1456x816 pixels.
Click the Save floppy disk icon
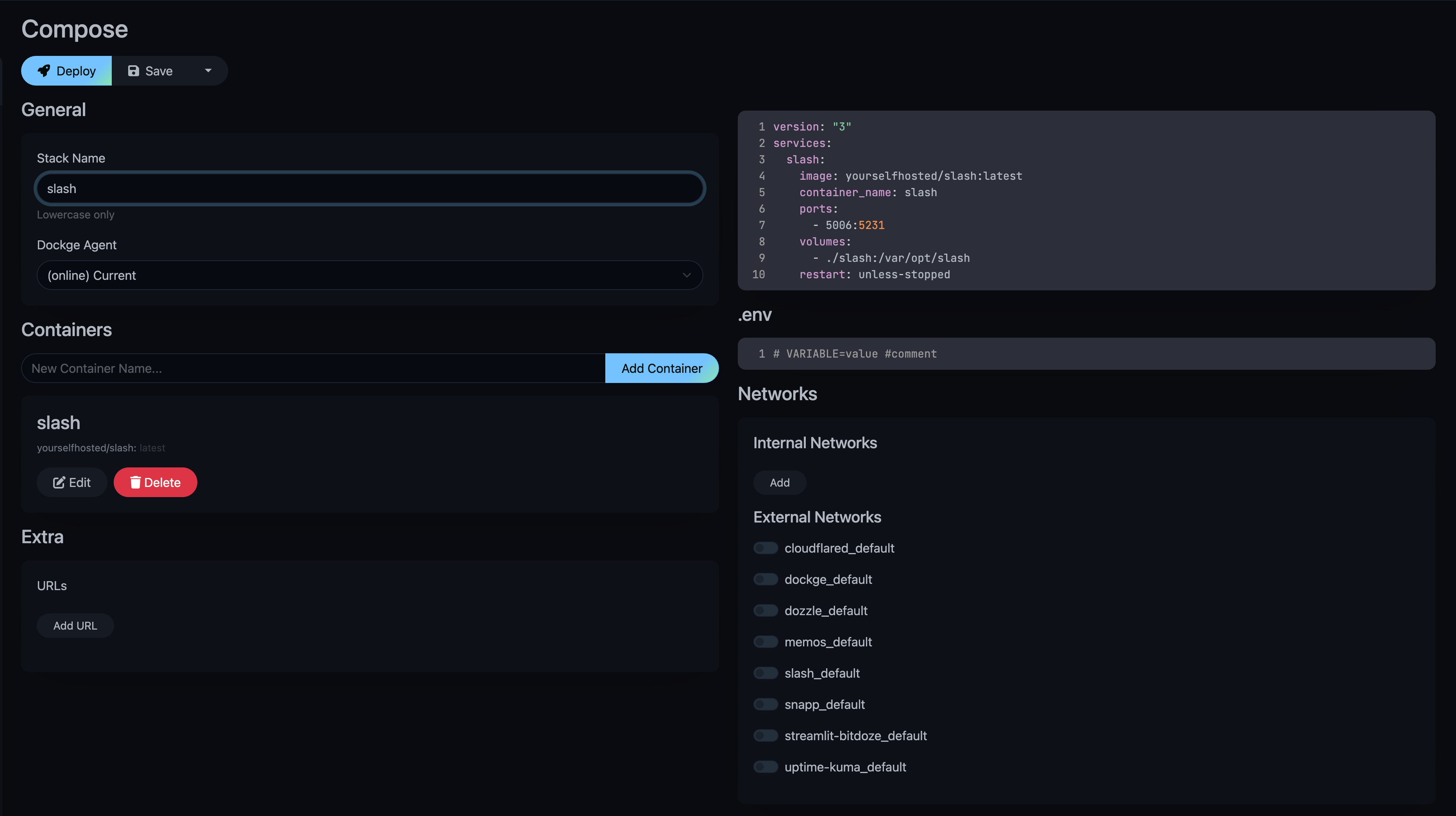133,71
